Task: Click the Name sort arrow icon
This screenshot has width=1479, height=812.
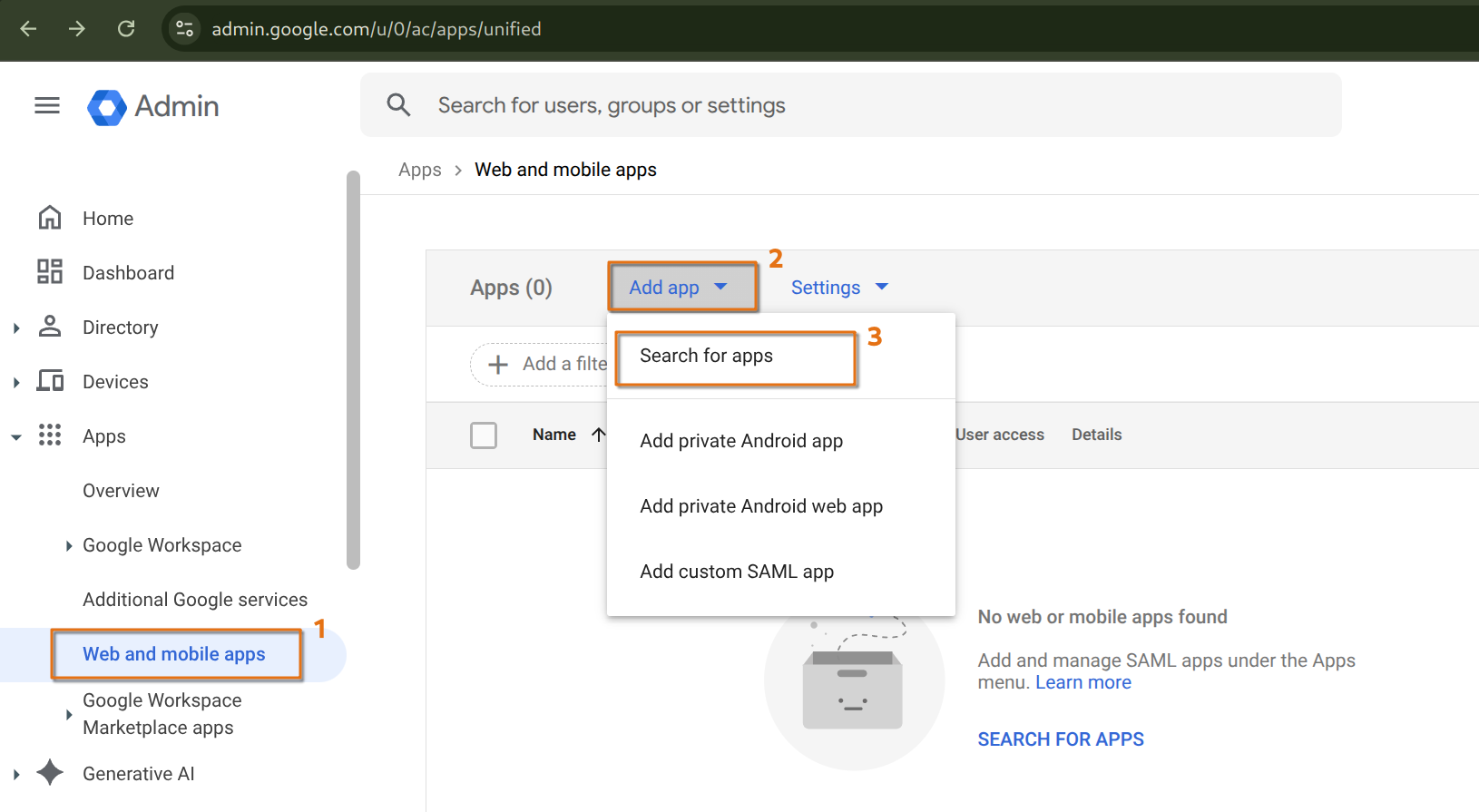Action: 598,435
